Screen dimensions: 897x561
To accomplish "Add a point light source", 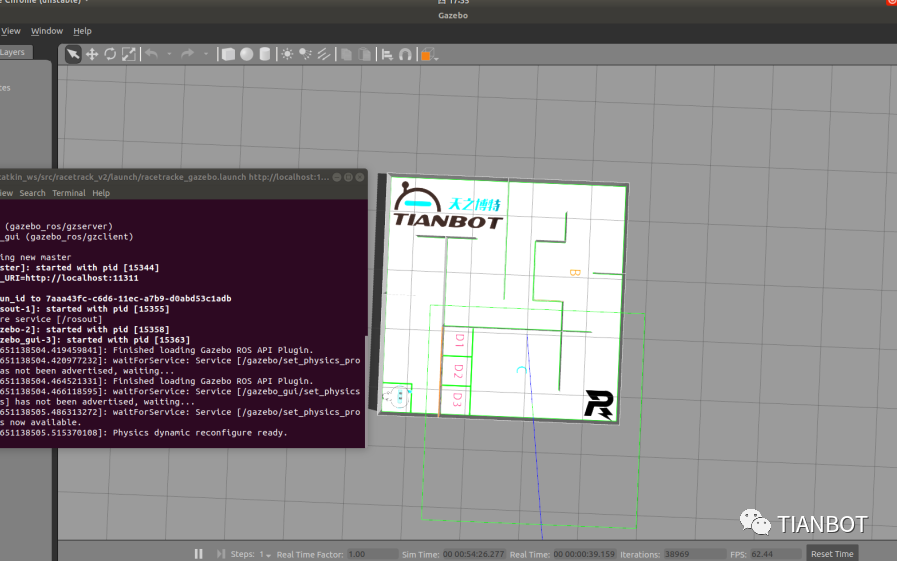I will click(x=288, y=54).
